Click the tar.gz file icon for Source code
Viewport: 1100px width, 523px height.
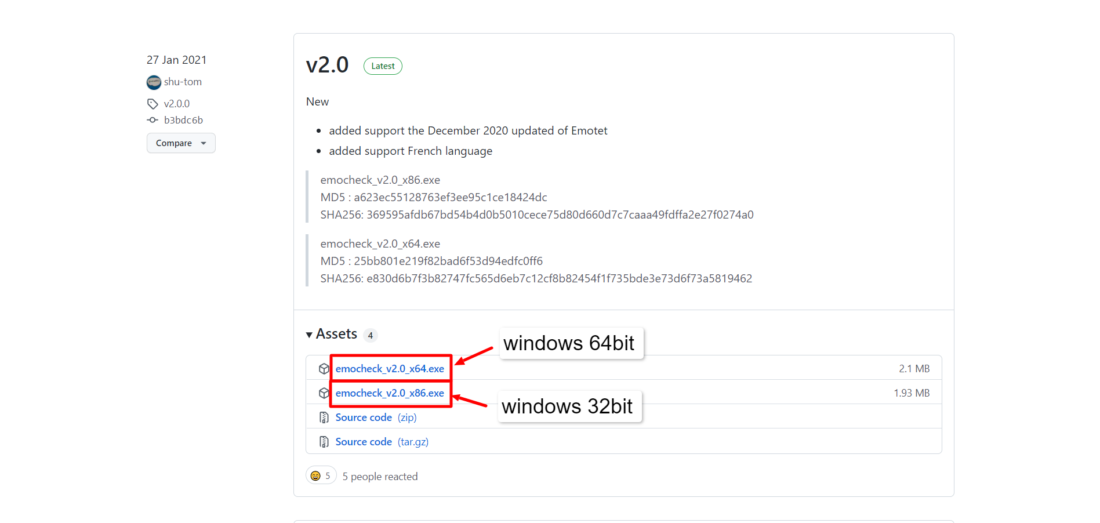coord(323,442)
